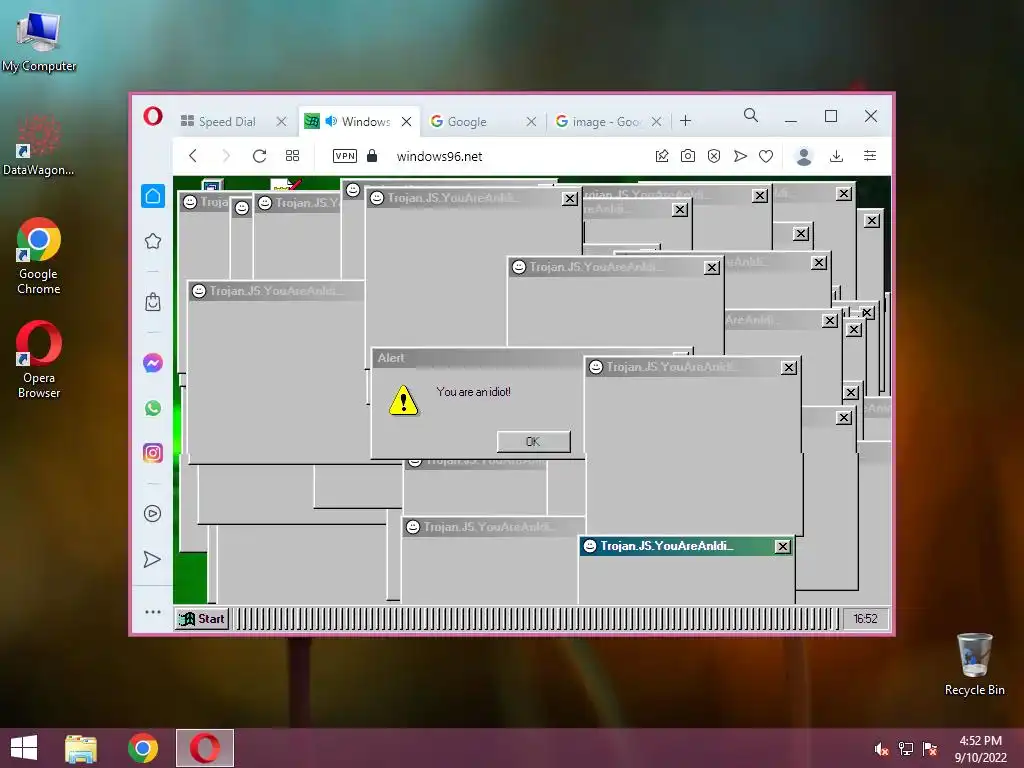Open My Flow send icon in toolbar

(x=740, y=155)
